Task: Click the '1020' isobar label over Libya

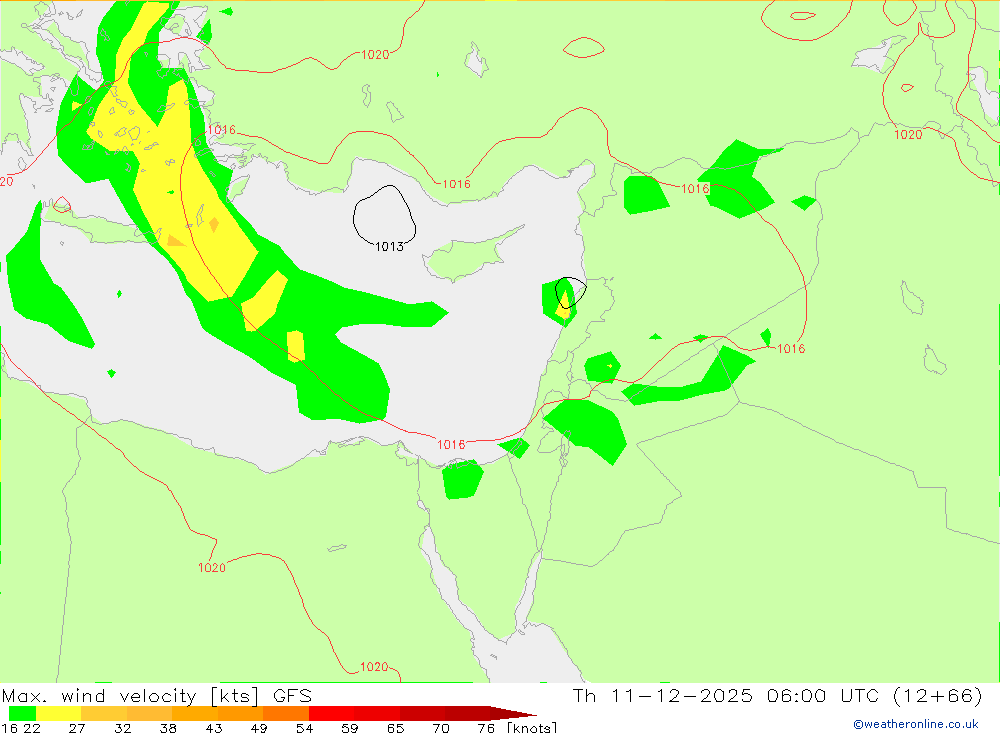Action: coord(212,568)
